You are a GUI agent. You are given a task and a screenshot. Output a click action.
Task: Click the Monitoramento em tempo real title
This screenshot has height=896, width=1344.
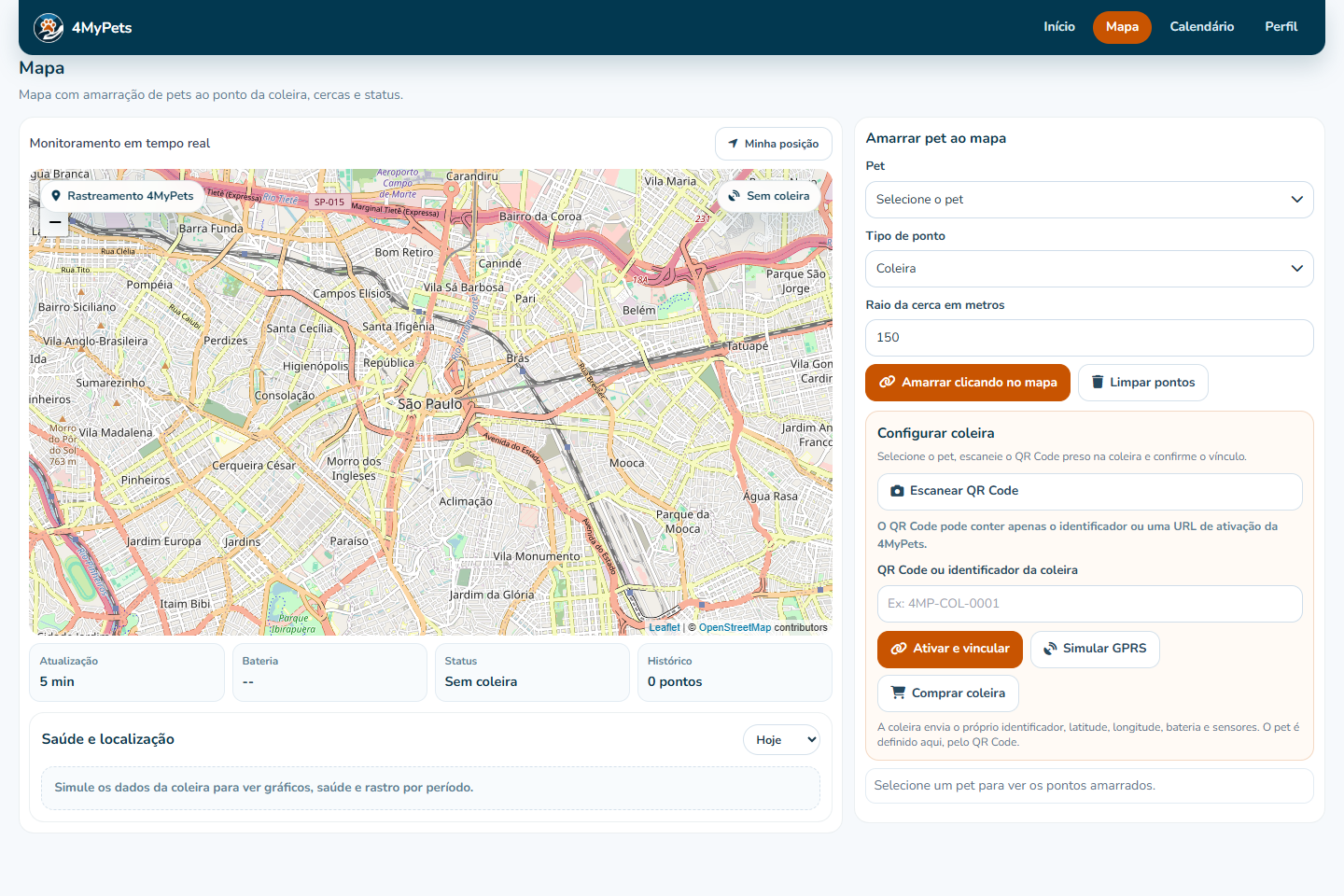(x=120, y=144)
